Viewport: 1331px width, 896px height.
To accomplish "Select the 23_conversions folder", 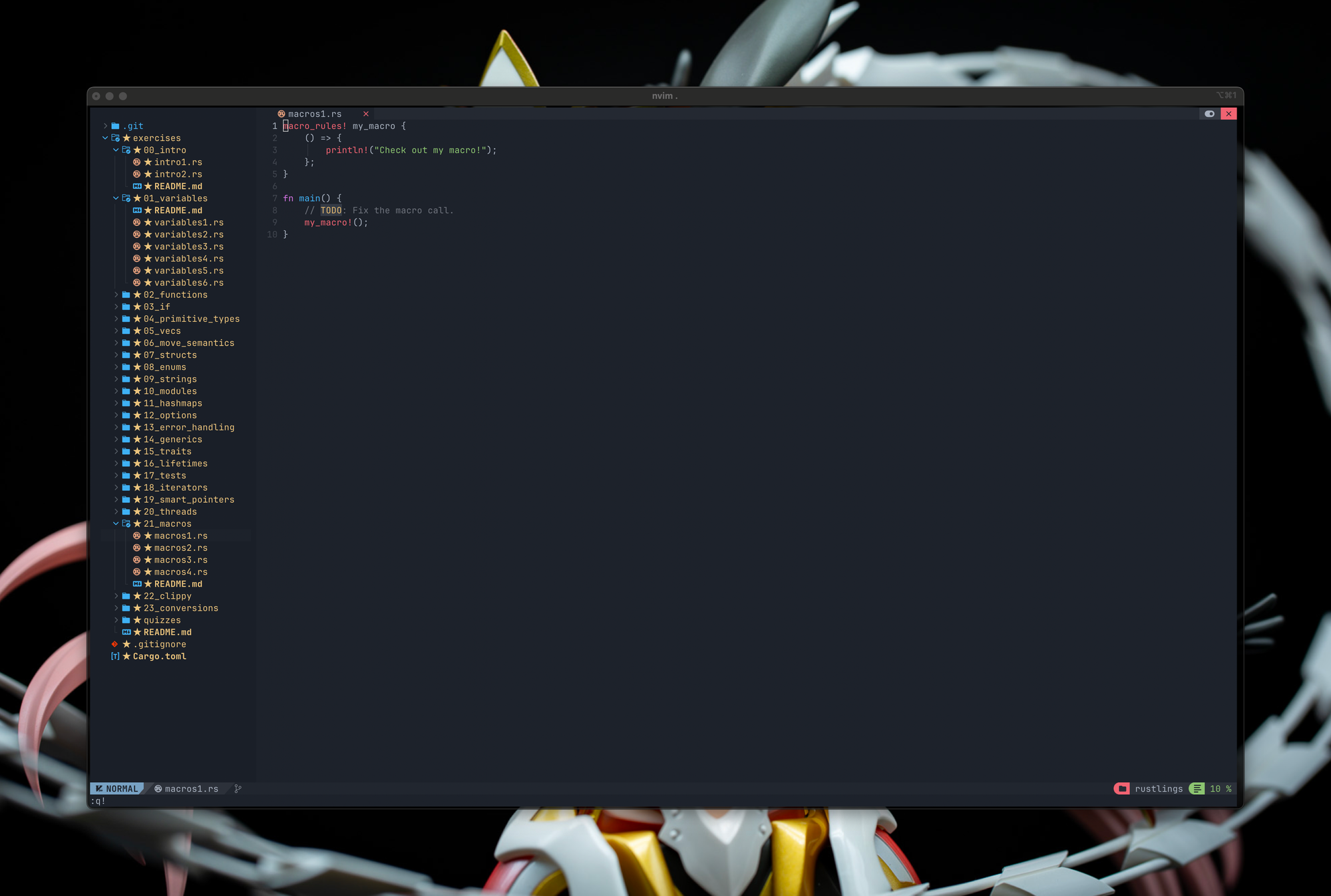I will (181, 608).
